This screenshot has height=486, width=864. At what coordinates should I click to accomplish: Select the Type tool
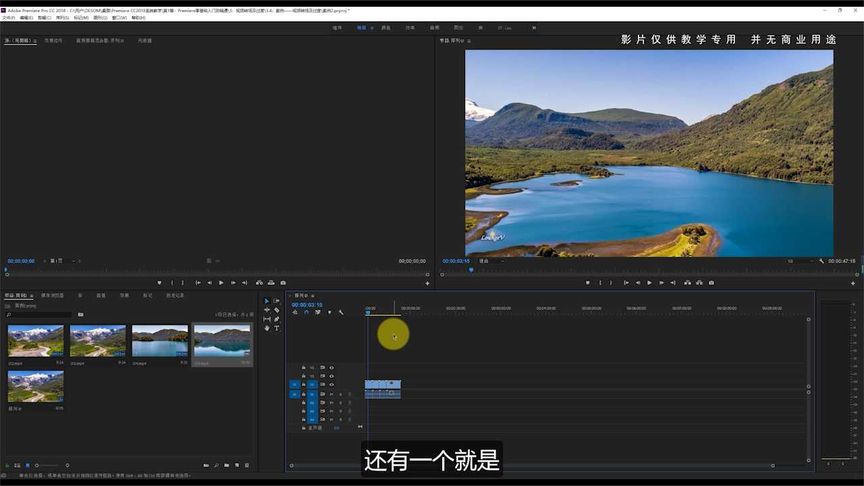(277, 328)
